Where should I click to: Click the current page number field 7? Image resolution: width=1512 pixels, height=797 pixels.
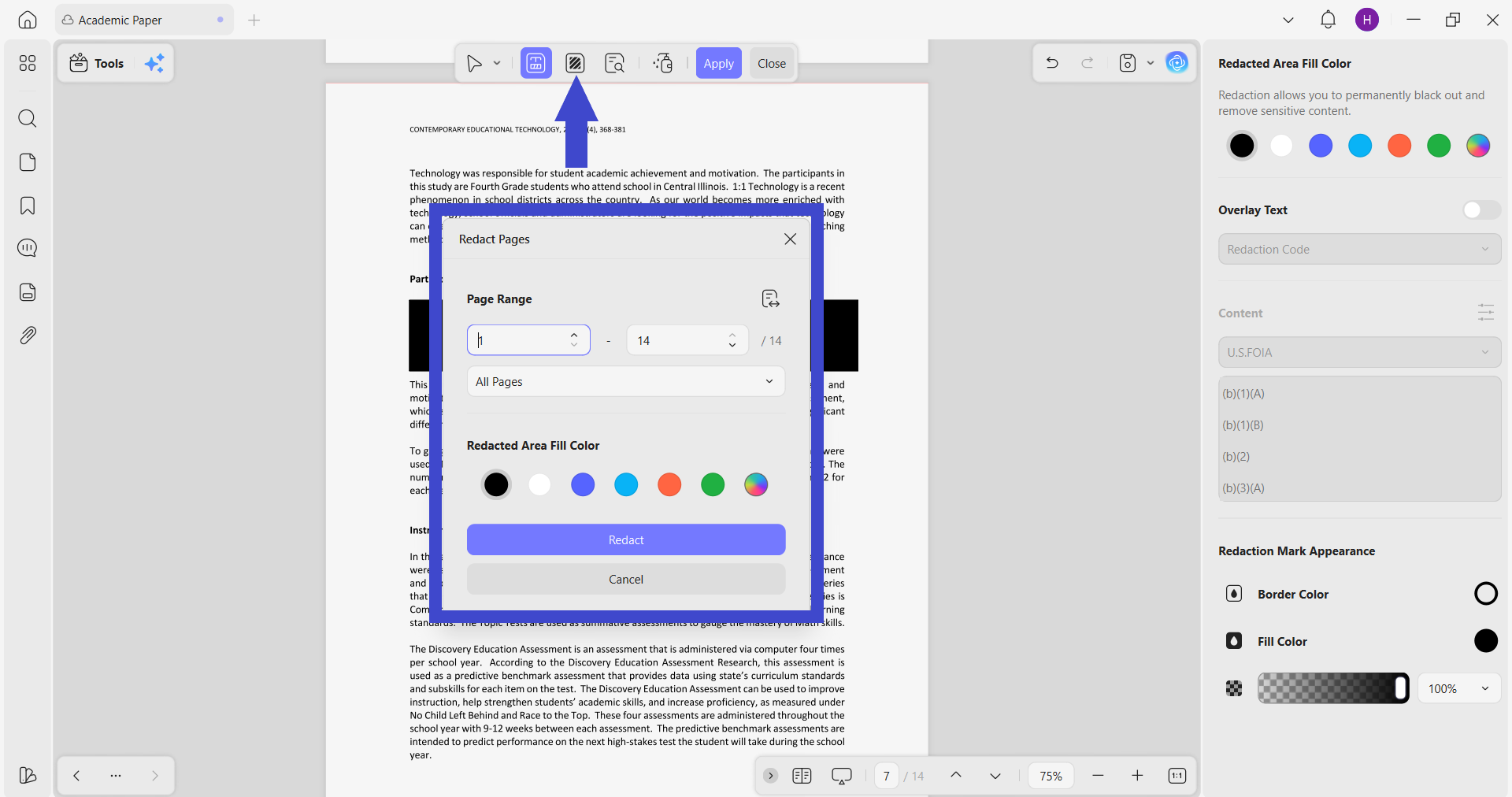887,776
